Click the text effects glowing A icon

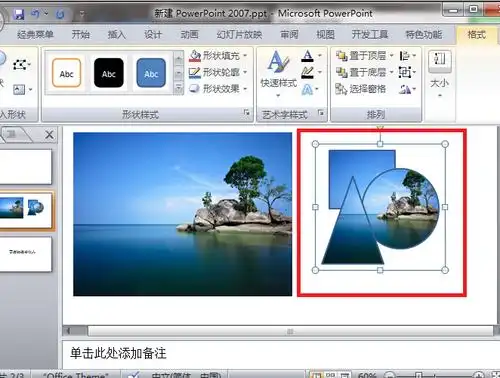point(307,89)
